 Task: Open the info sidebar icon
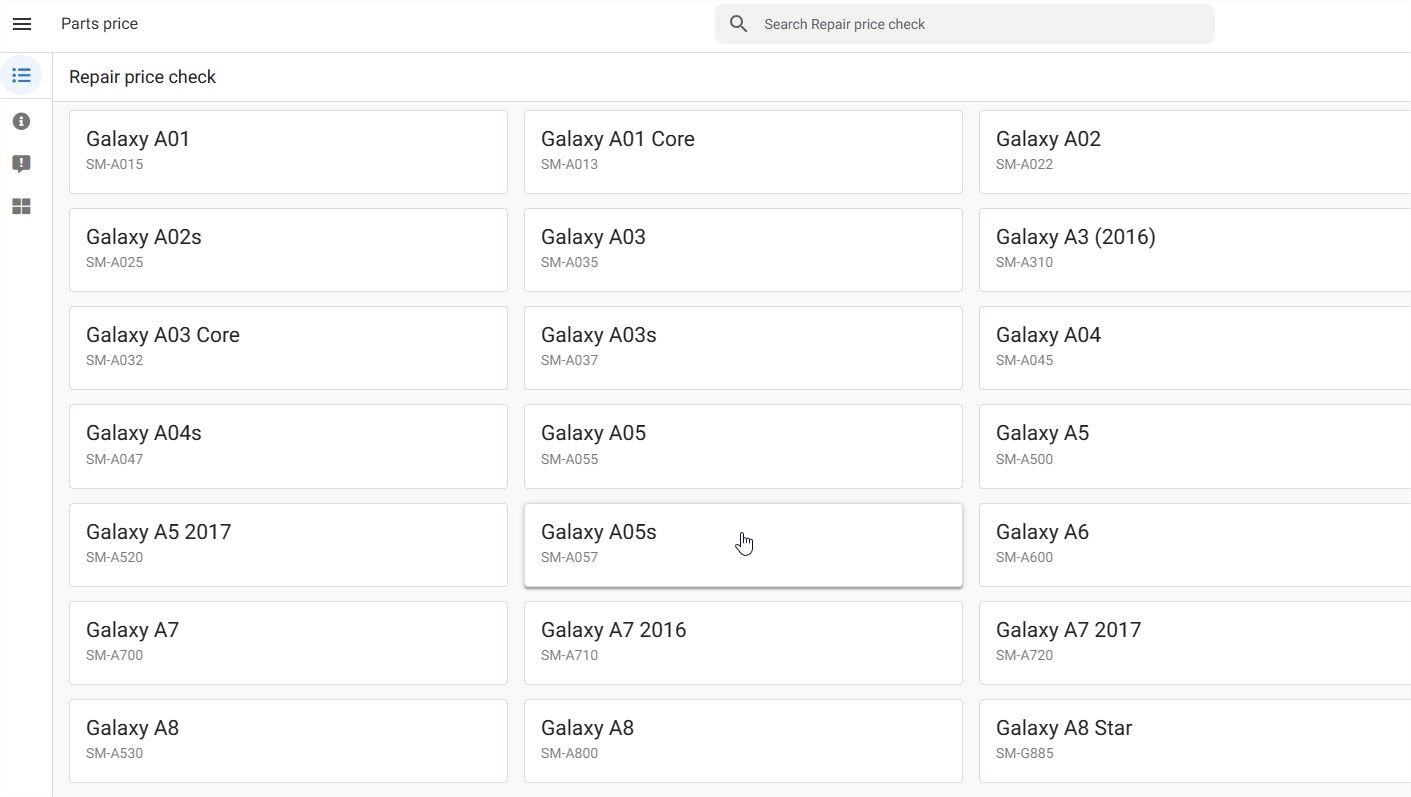[x=21, y=121]
